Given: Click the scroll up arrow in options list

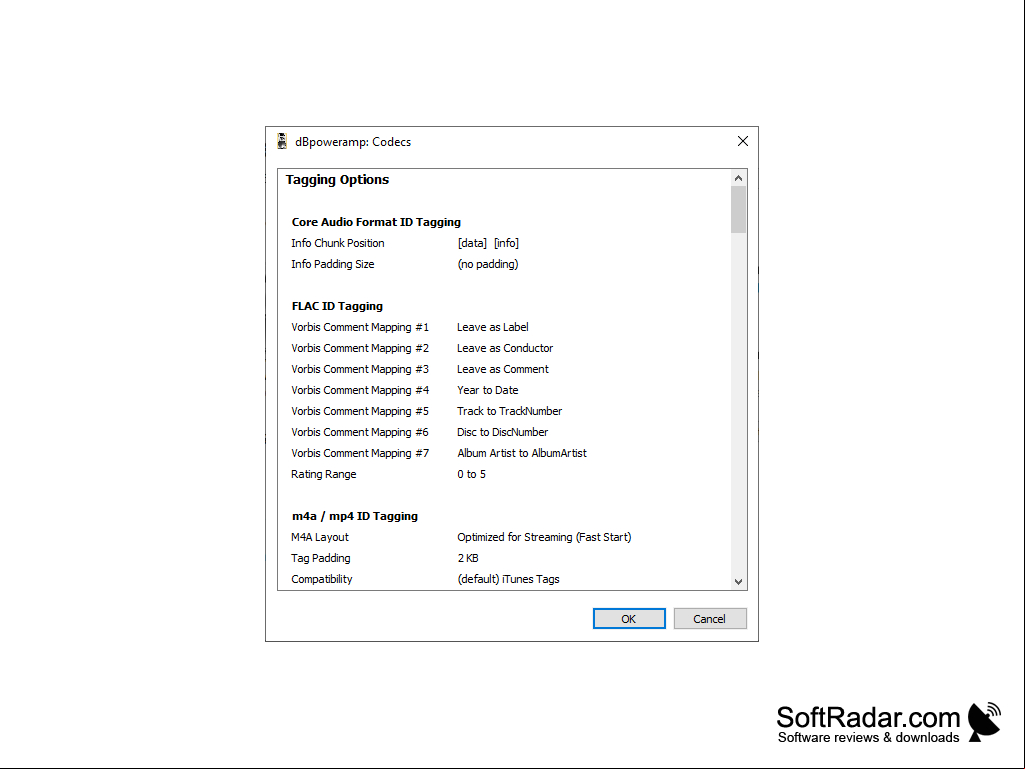Looking at the screenshot, I should click(738, 179).
